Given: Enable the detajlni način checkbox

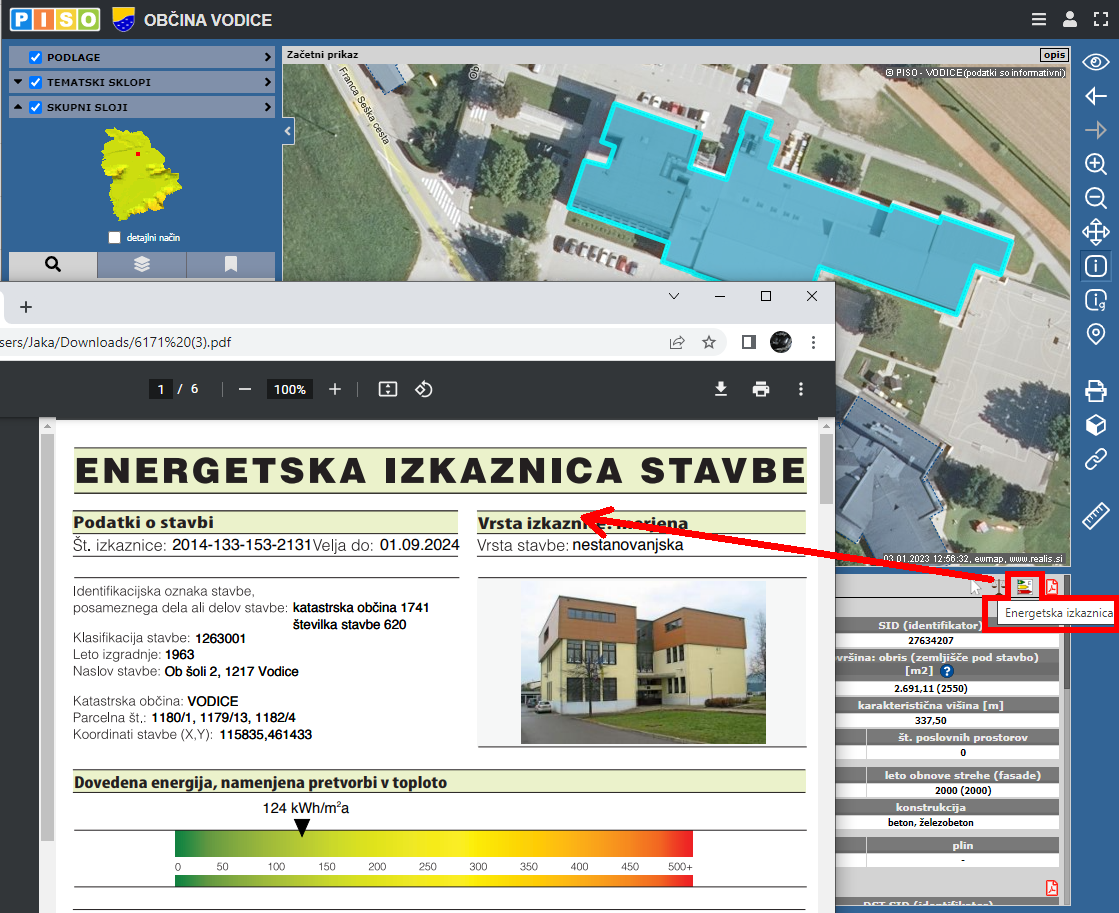Looking at the screenshot, I should 115,238.
